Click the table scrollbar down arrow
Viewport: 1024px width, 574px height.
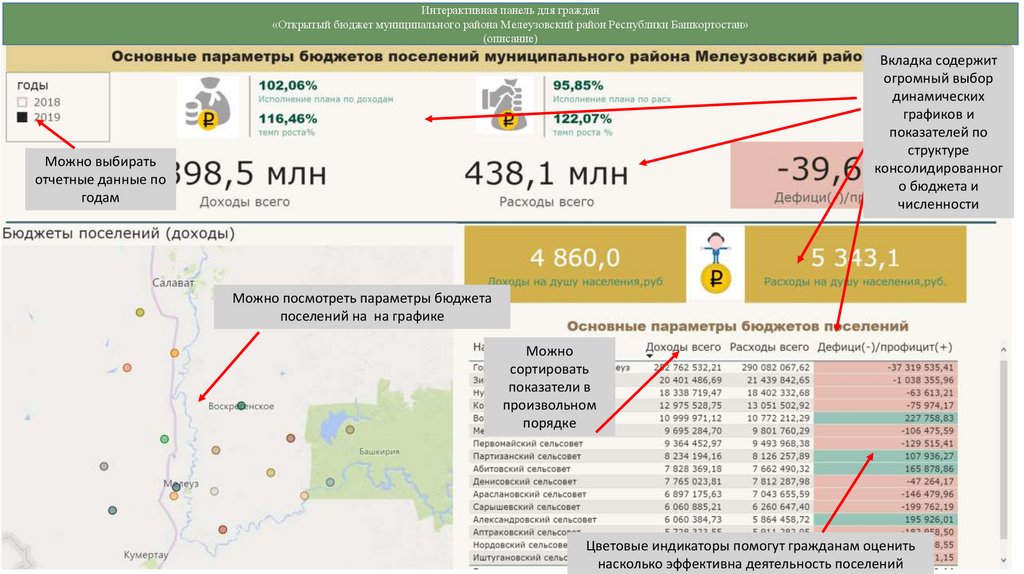coord(1004,560)
